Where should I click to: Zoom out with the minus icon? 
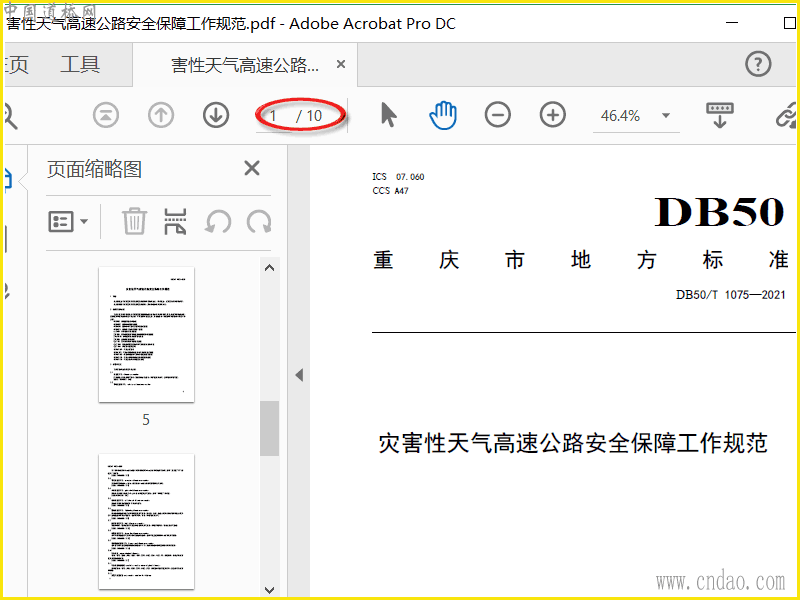pyautogui.click(x=498, y=115)
